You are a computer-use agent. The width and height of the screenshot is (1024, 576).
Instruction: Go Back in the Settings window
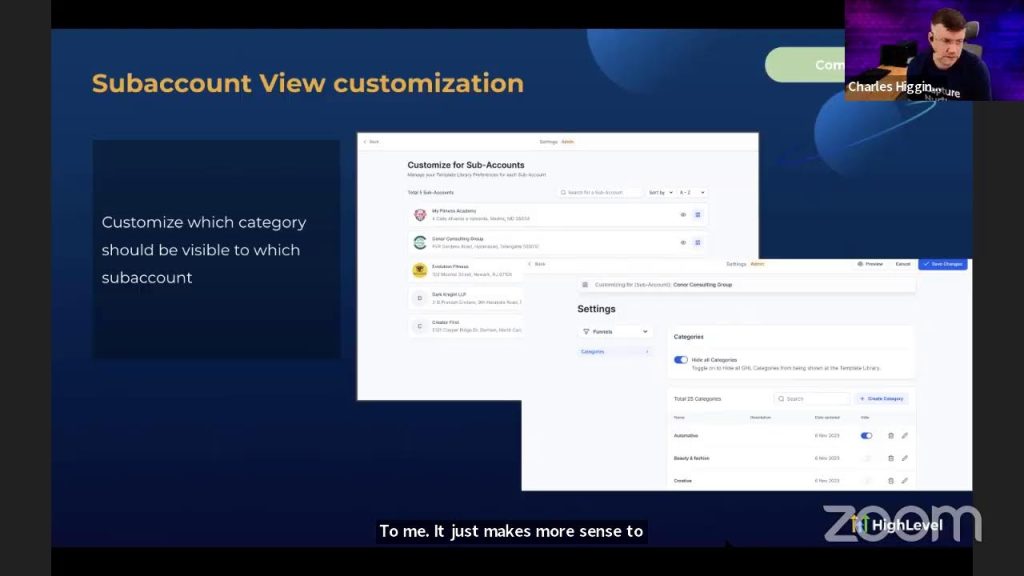coord(537,264)
